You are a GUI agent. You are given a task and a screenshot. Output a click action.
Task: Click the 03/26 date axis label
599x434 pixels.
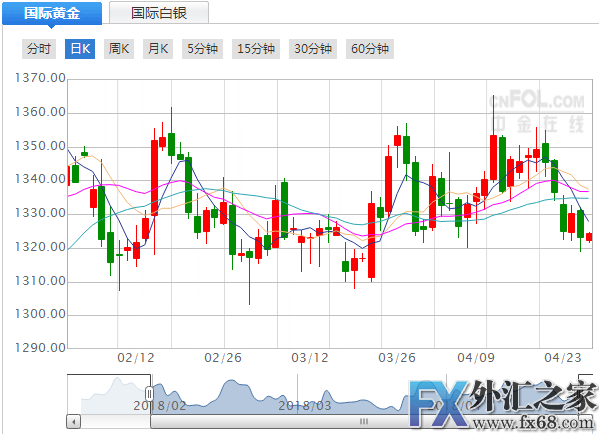coord(397,358)
